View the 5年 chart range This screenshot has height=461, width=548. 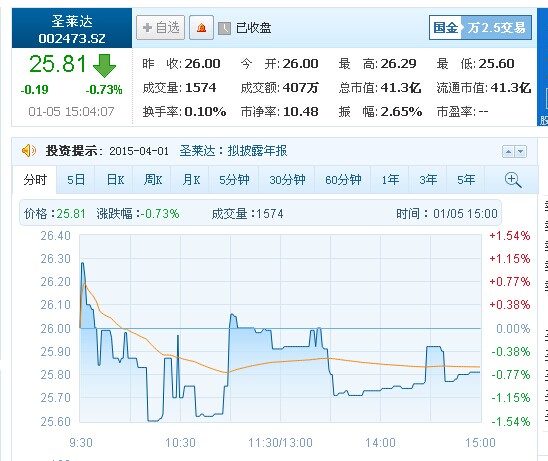click(x=466, y=180)
